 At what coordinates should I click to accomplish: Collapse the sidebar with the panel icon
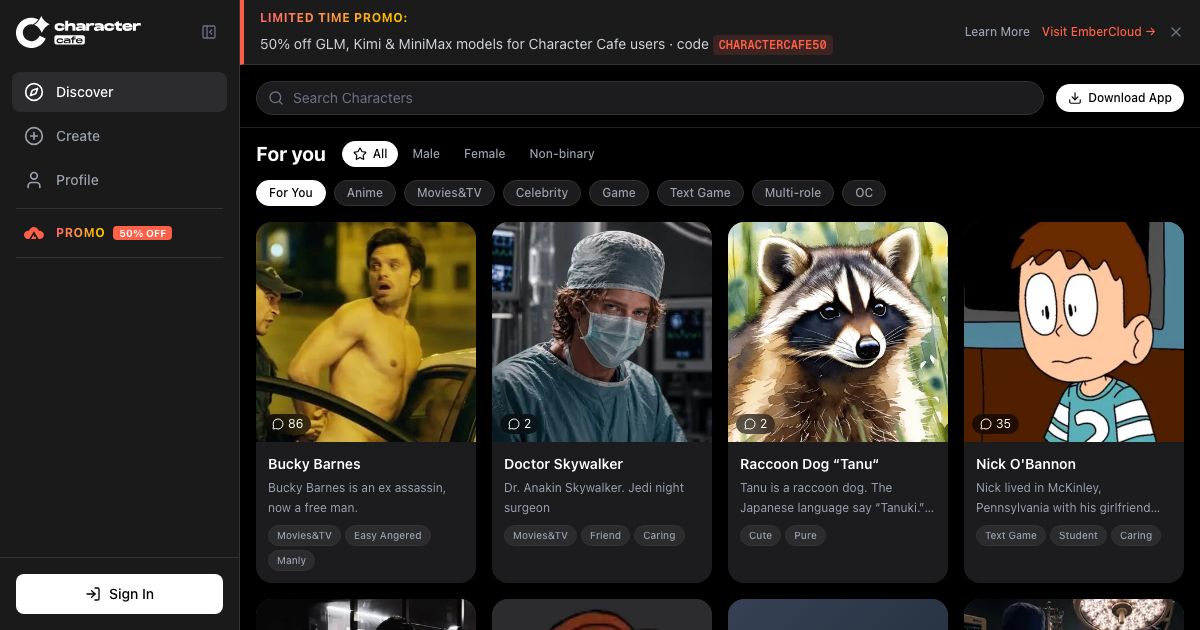pos(209,32)
